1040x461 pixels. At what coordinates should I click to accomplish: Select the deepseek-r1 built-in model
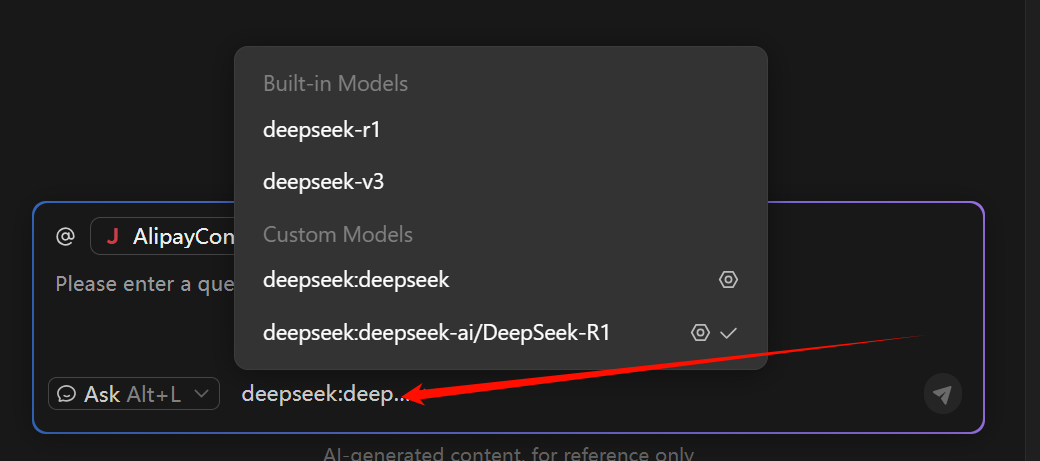pos(322,129)
